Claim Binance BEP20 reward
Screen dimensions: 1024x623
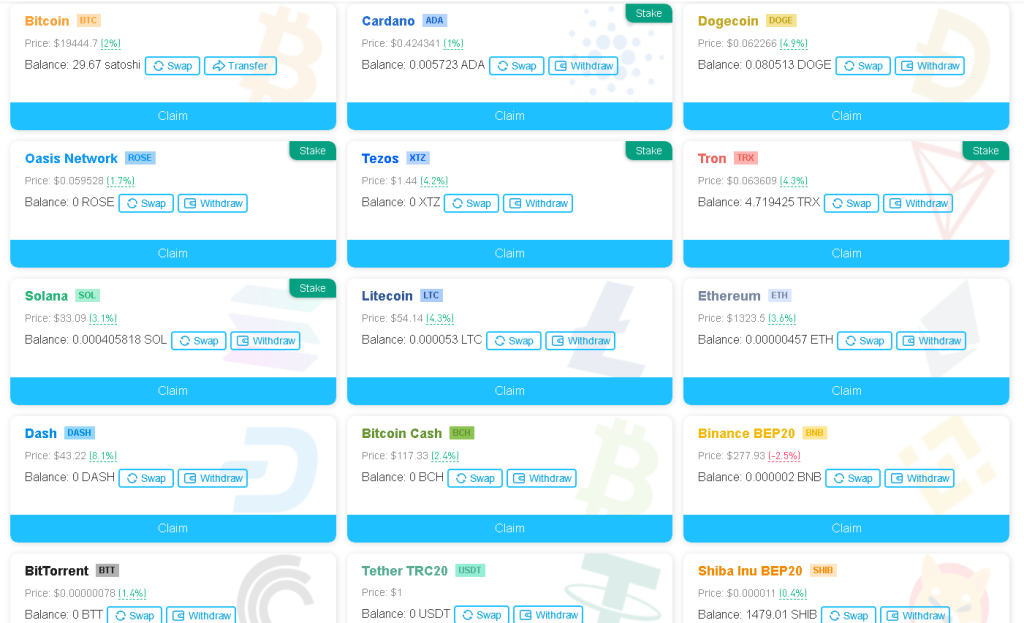[846, 528]
